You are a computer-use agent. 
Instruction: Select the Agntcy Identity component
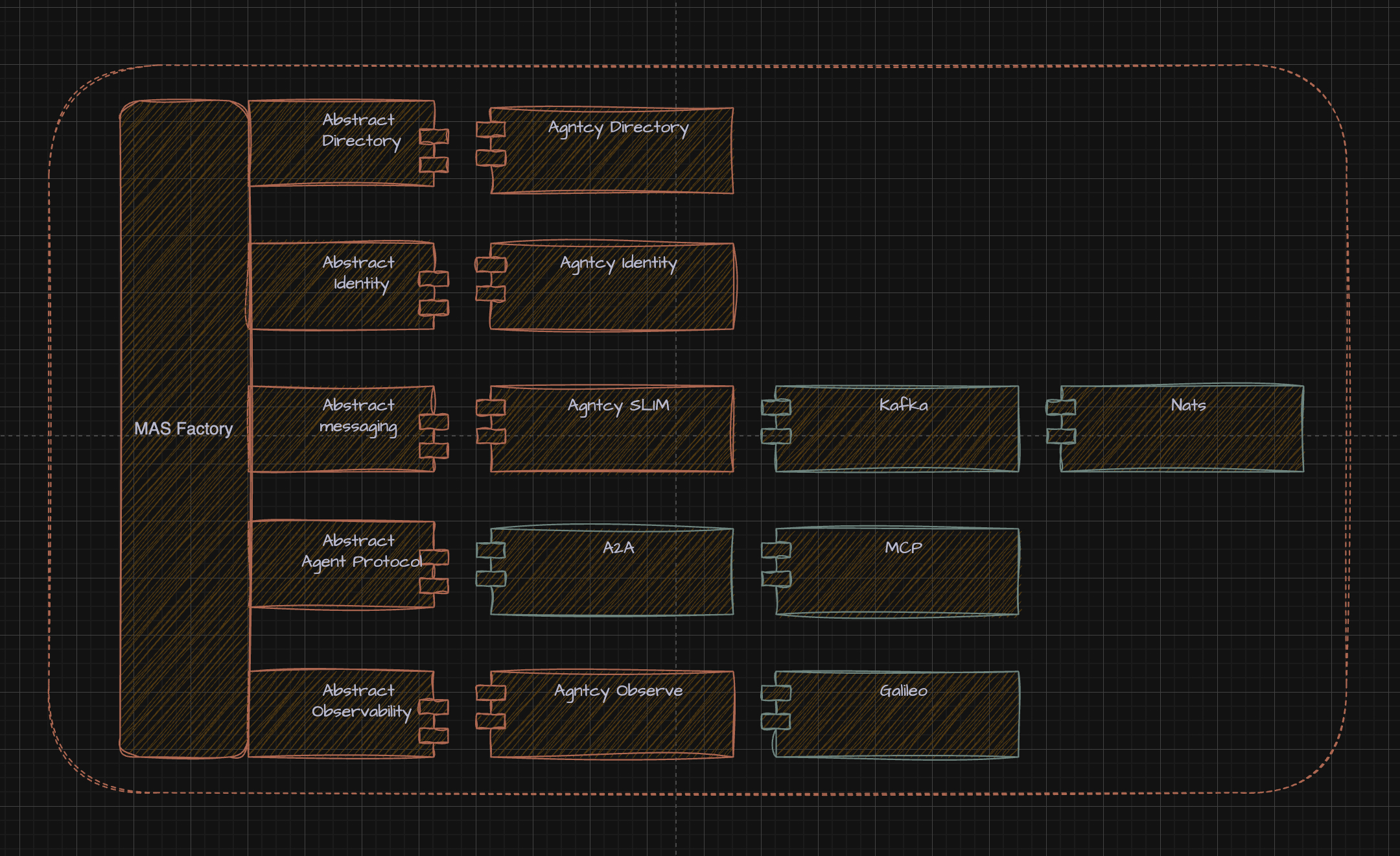605,287
